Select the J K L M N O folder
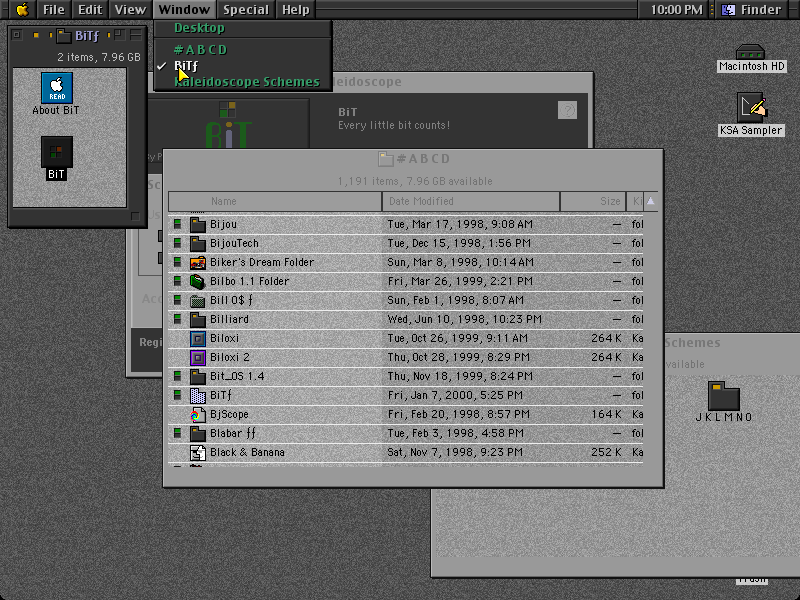800x600 pixels. 723,395
